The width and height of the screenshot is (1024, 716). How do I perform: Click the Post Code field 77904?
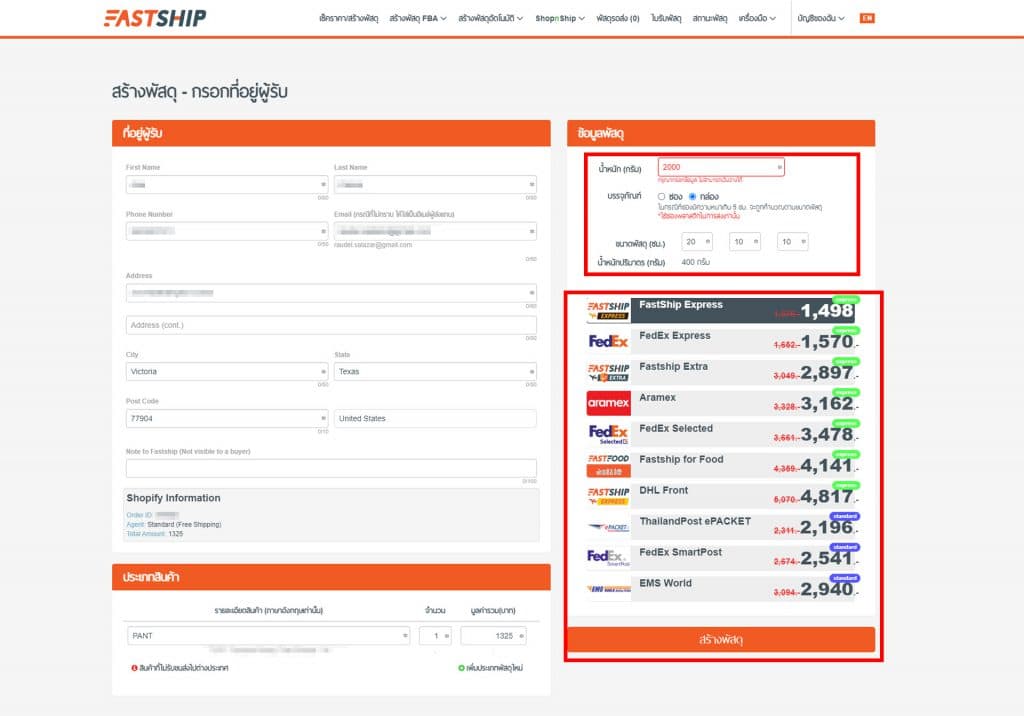pyautogui.click(x=227, y=418)
